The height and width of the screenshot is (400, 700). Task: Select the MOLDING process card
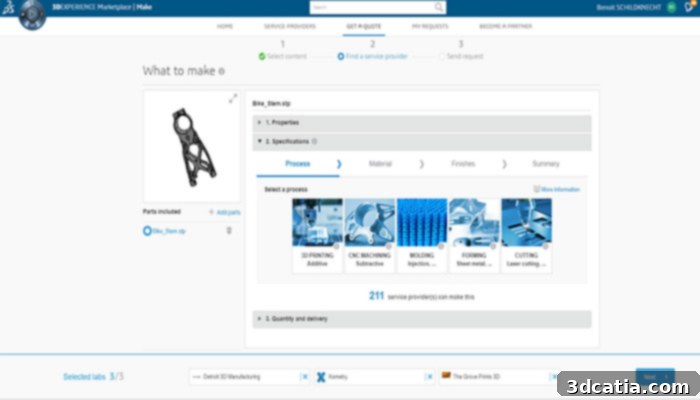422,235
